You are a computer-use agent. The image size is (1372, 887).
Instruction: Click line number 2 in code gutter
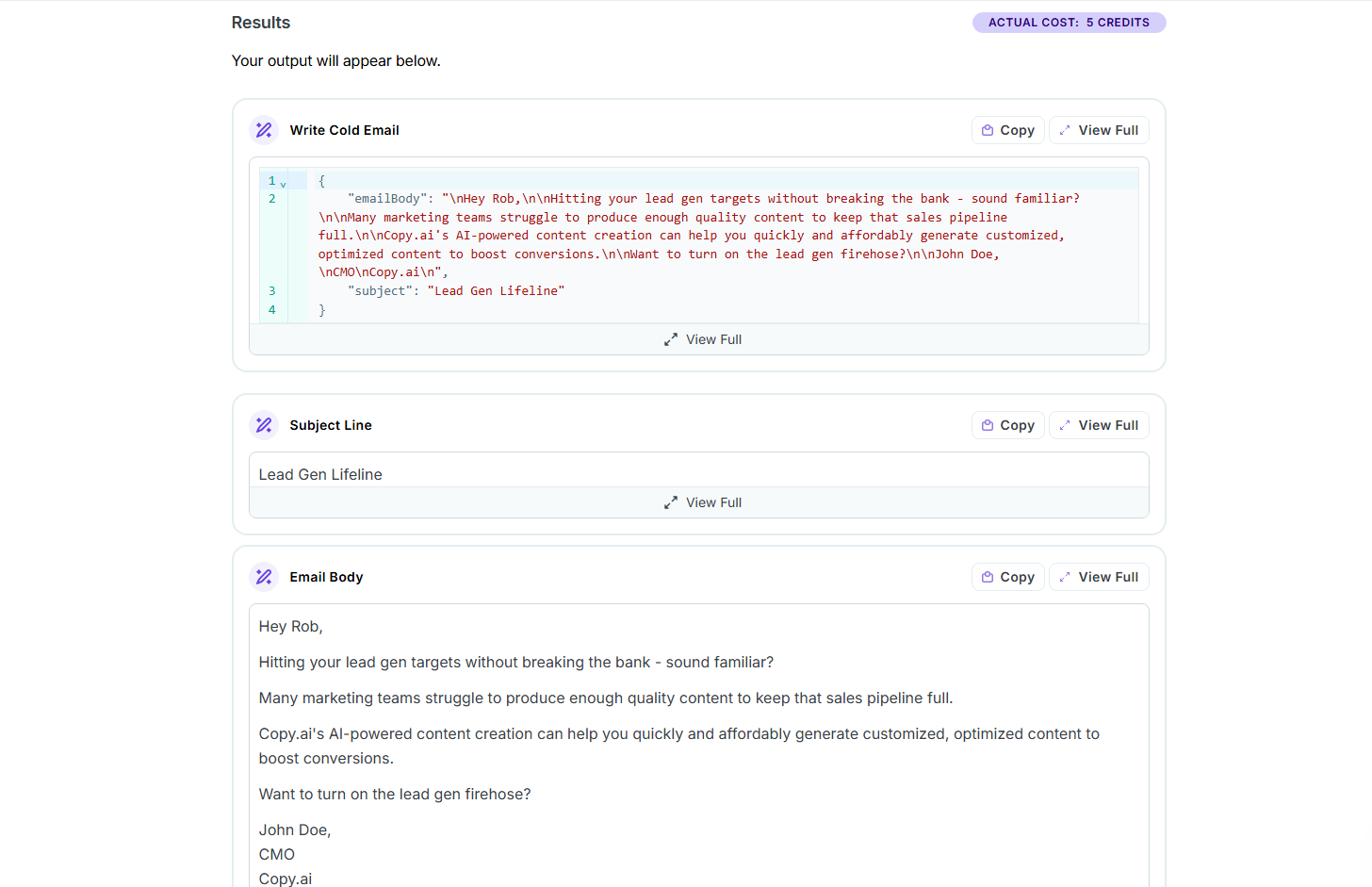pos(272,199)
